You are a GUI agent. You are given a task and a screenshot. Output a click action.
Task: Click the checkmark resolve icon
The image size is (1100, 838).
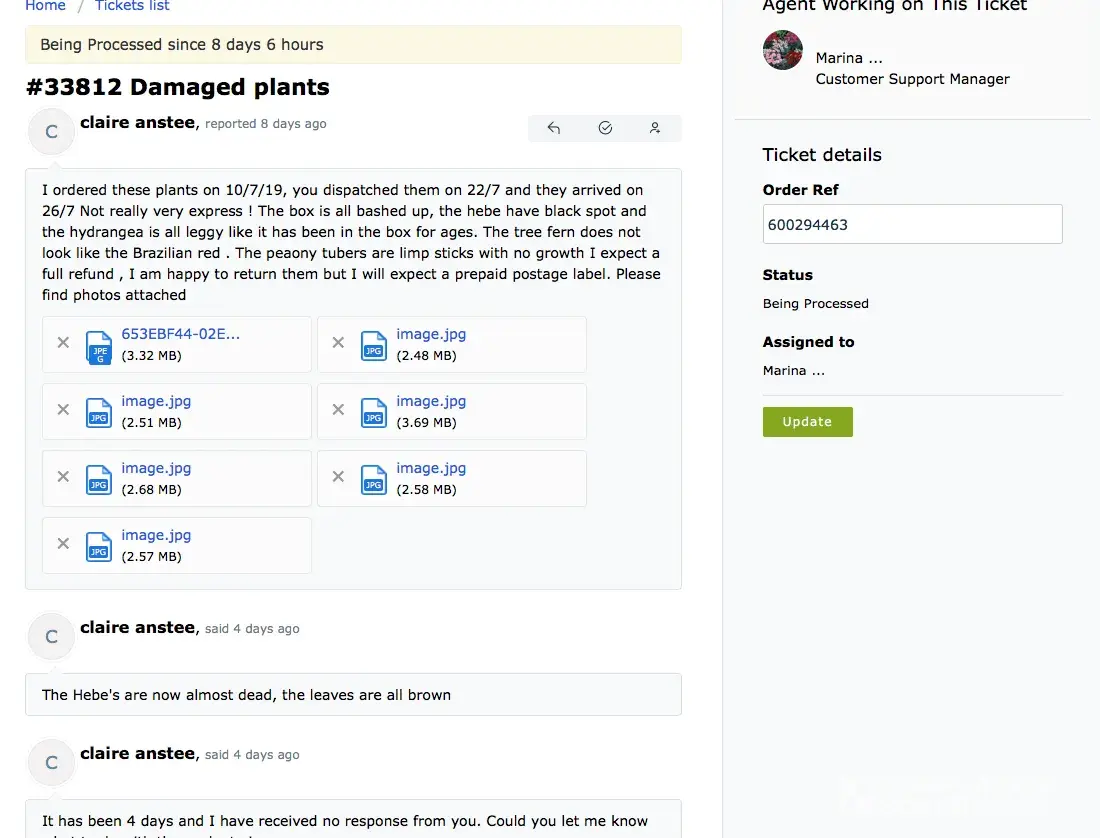coord(605,128)
